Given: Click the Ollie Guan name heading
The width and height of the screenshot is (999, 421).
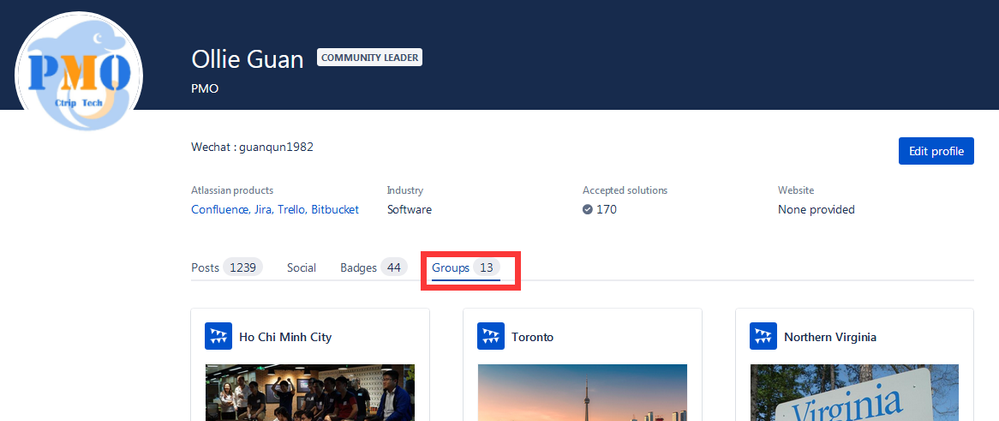Looking at the screenshot, I should tap(247, 59).
